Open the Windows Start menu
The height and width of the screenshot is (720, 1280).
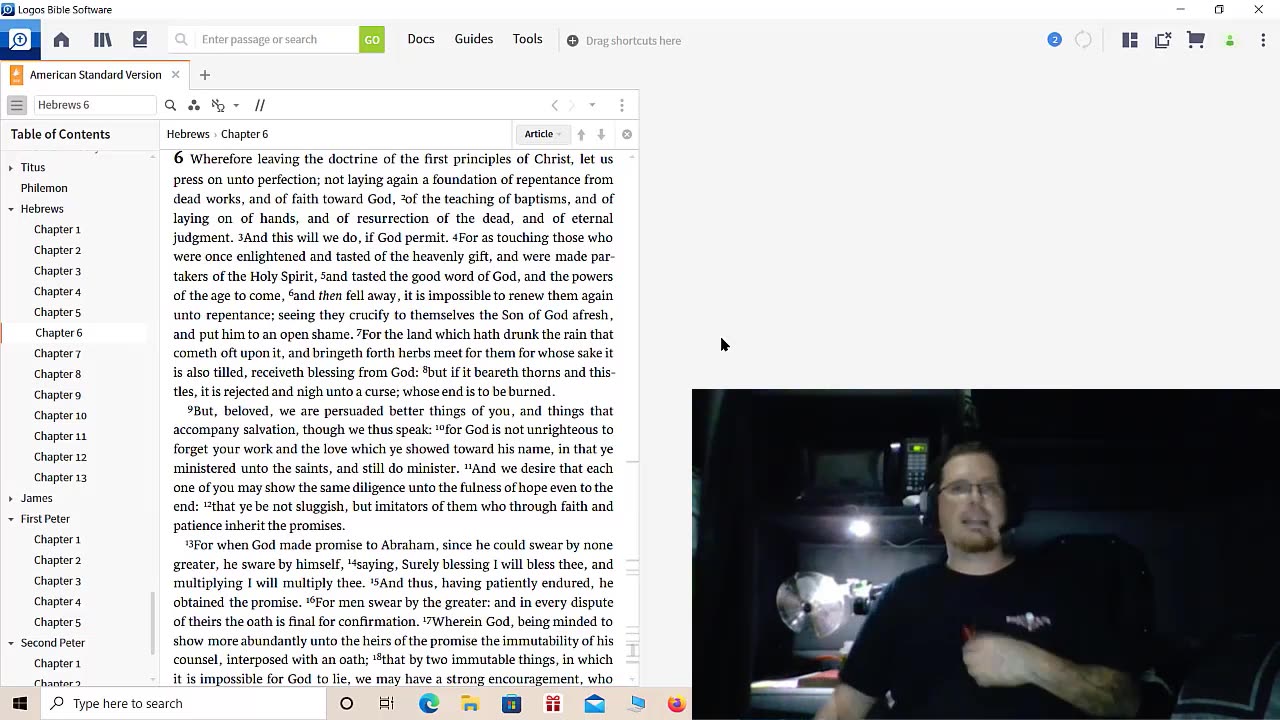tap(20, 704)
